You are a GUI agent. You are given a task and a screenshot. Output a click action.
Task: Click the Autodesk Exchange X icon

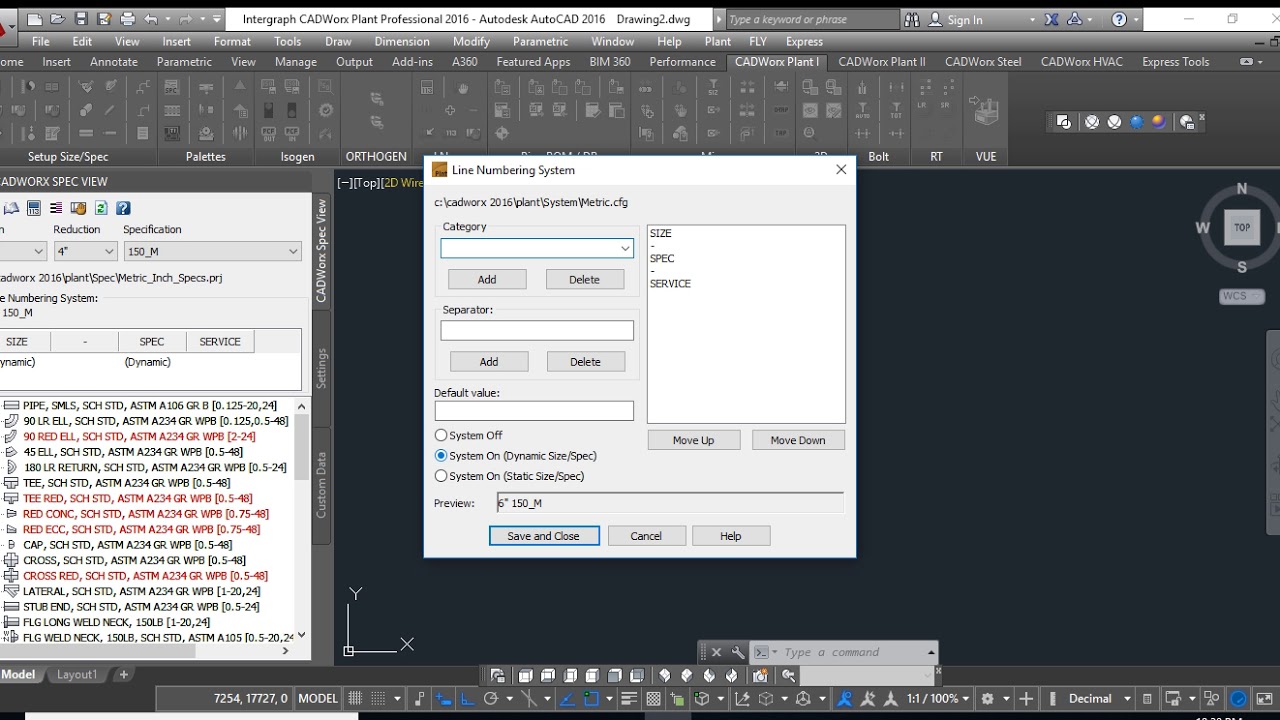pos(1052,19)
